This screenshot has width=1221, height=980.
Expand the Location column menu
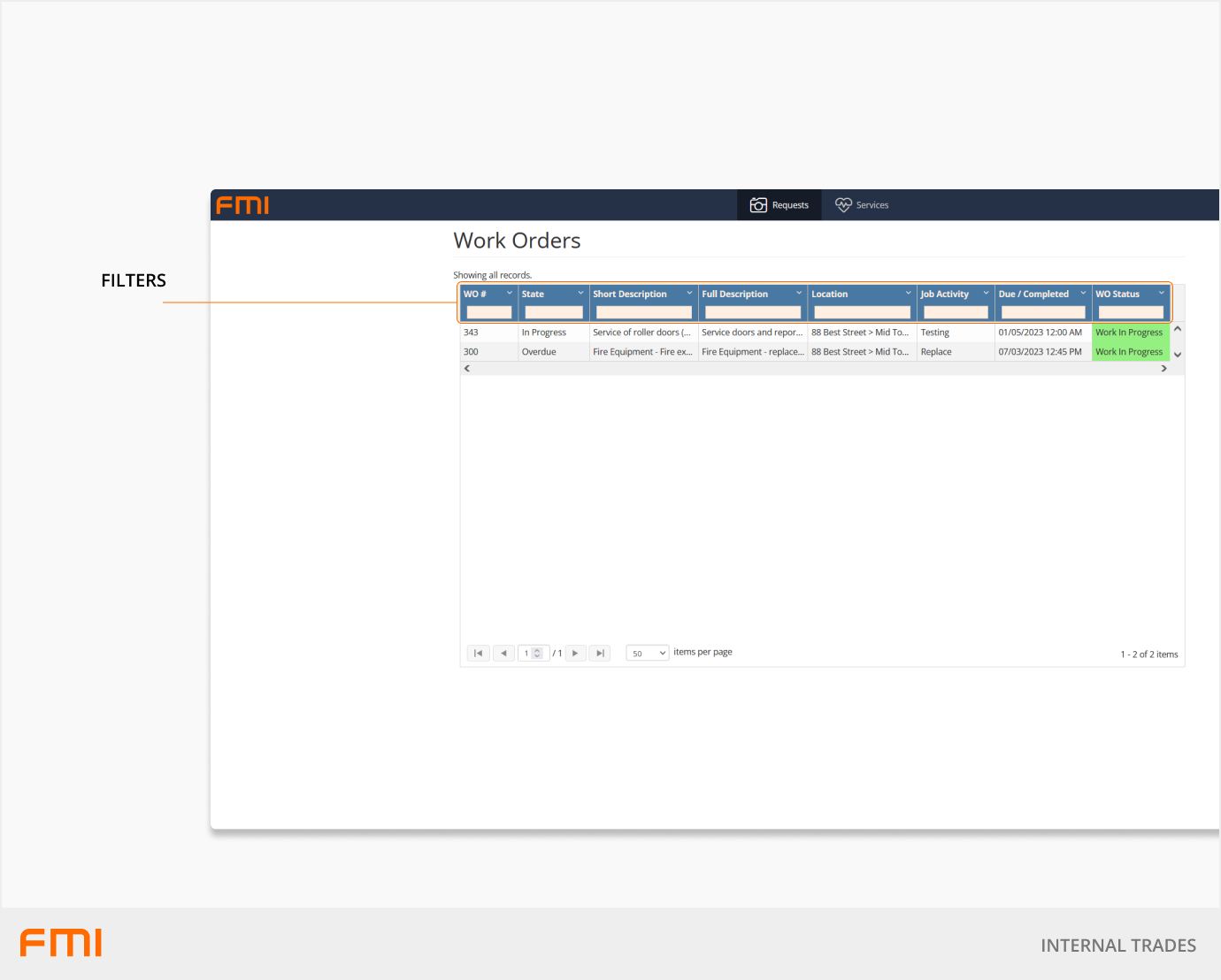(x=908, y=294)
